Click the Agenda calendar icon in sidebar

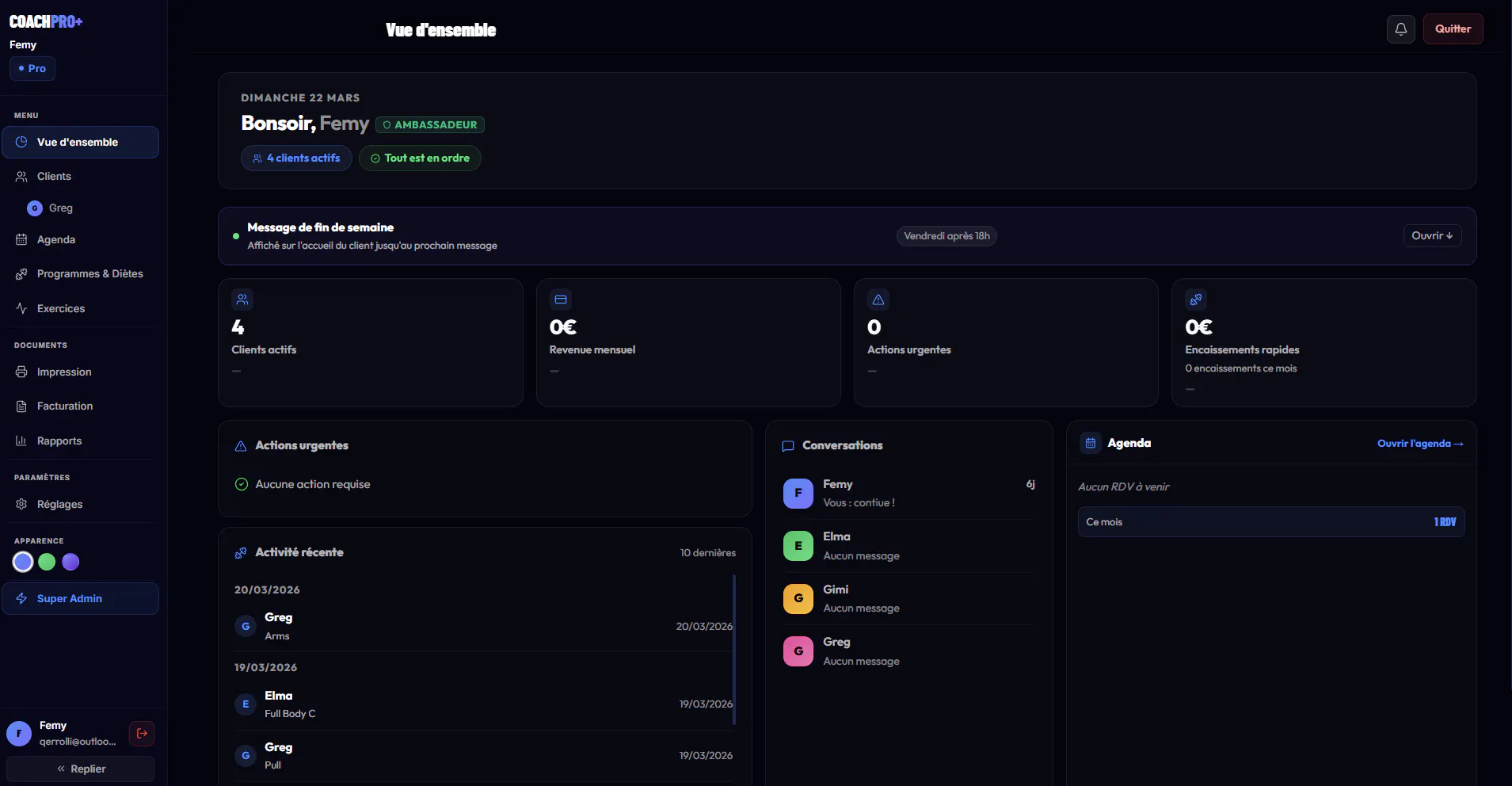(21, 240)
